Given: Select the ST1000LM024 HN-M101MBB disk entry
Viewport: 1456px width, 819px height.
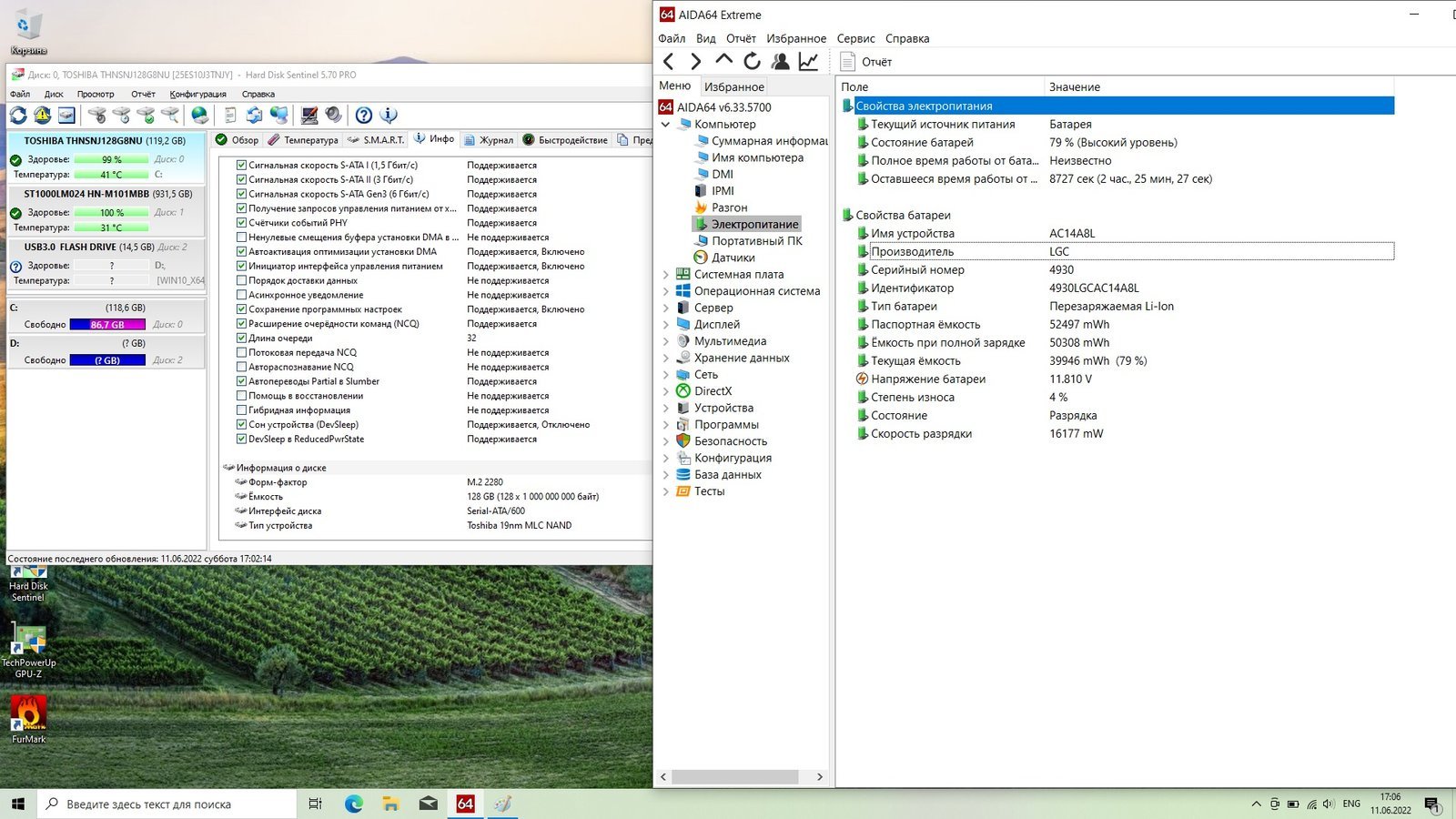Looking at the screenshot, I should (x=106, y=210).
